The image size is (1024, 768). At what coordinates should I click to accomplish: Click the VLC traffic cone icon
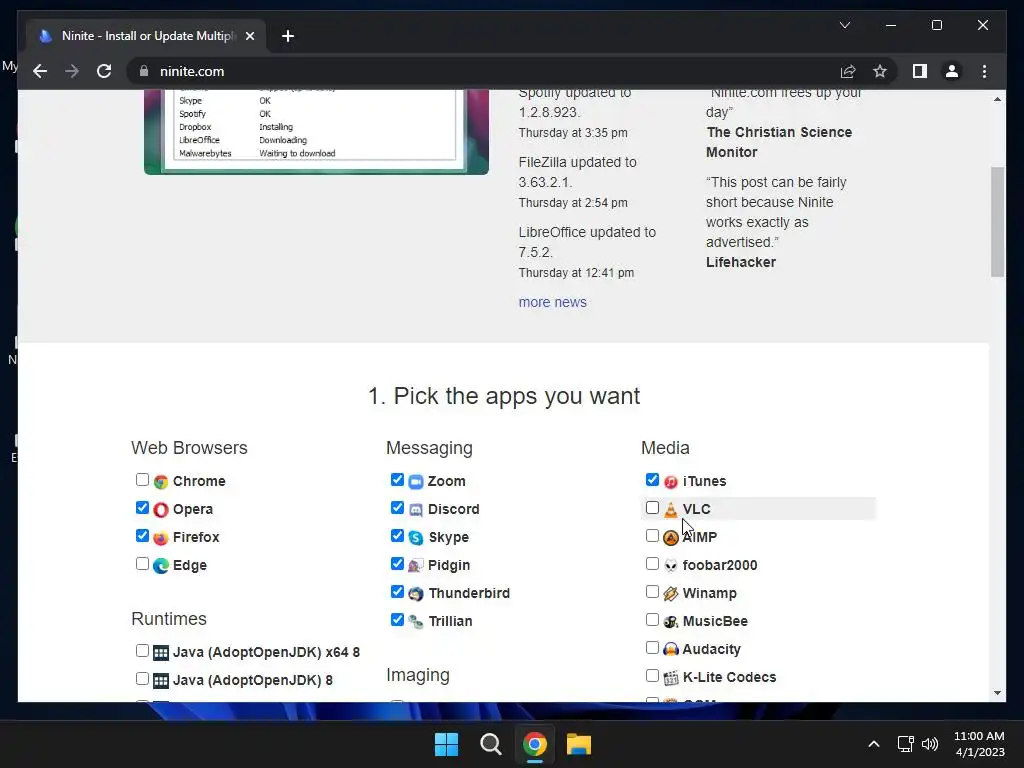click(671, 509)
